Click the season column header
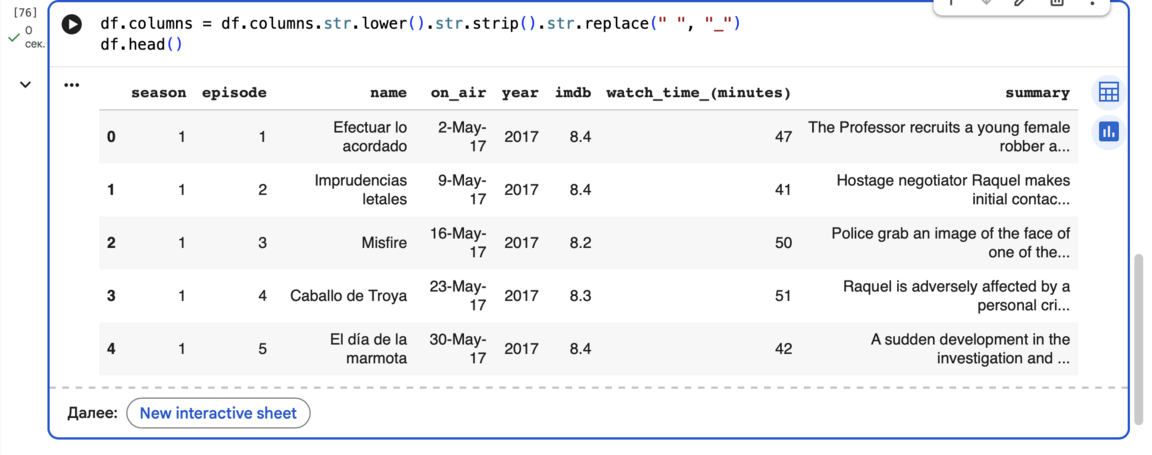The width and height of the screenshot is (1152, 455). coord(158,93)
